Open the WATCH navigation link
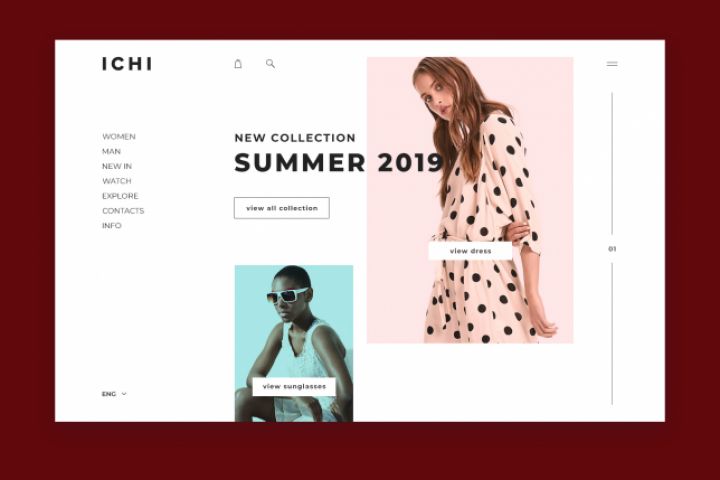This screenshot has width=720, height=480. pyautogui.click(x=117, y=181)
